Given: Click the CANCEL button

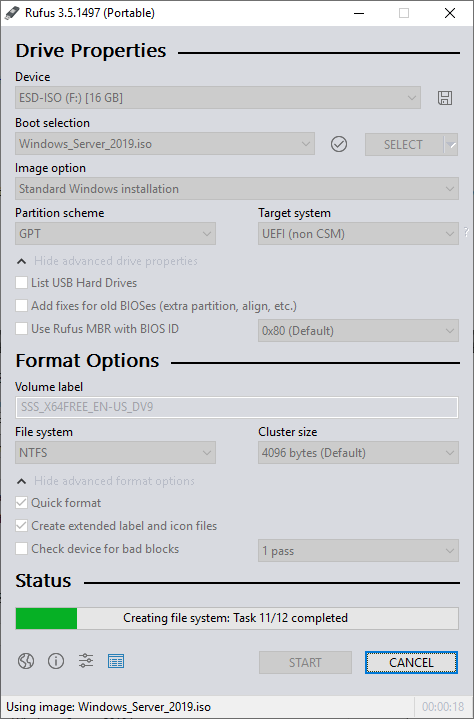Looking at the screenshot, I should 411,663.
